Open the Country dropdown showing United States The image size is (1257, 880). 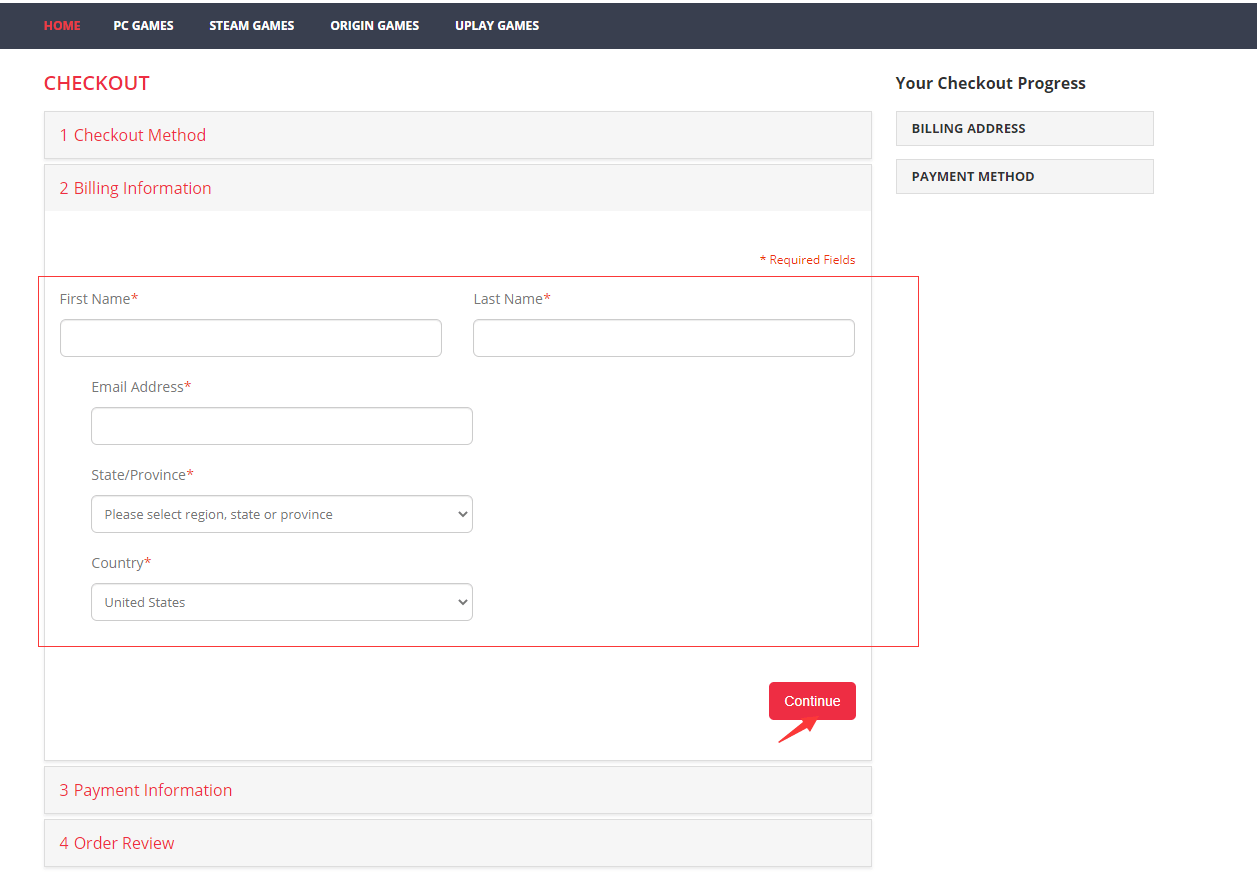pyautogui.click(x=281, y=602)
